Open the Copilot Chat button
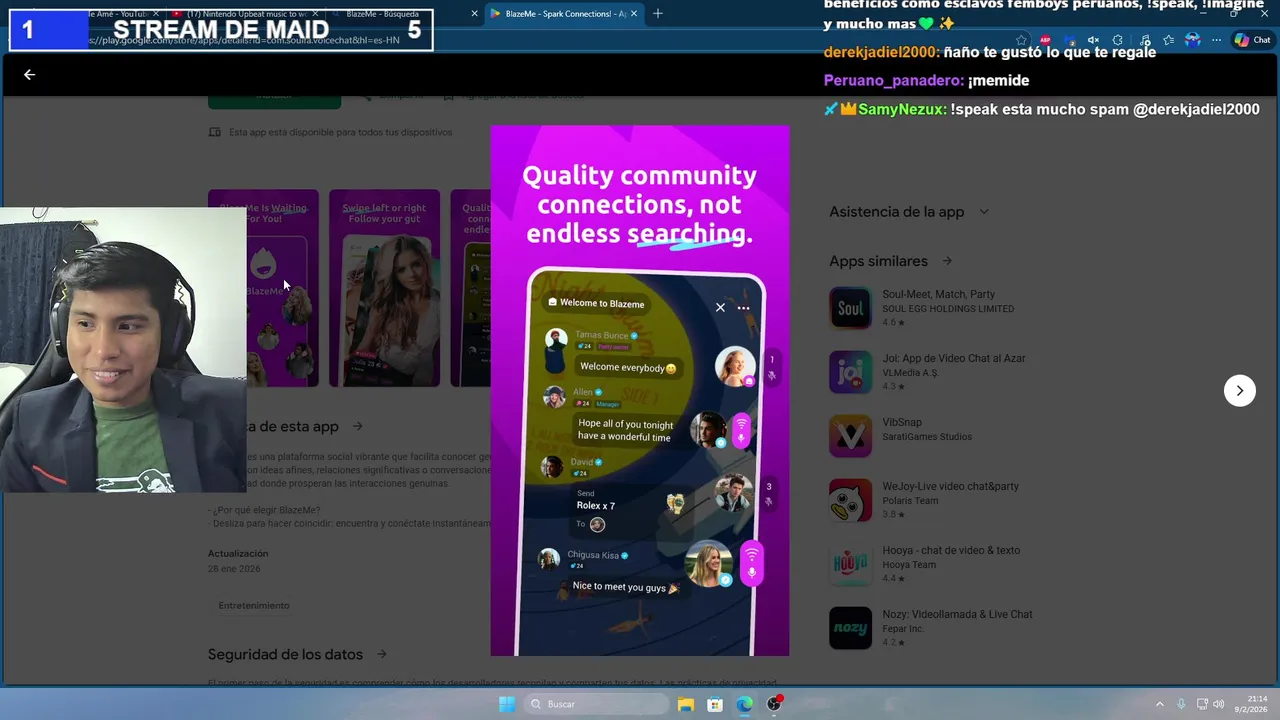The height and width of the screenshot is (720, 1280). [1253, 40]
